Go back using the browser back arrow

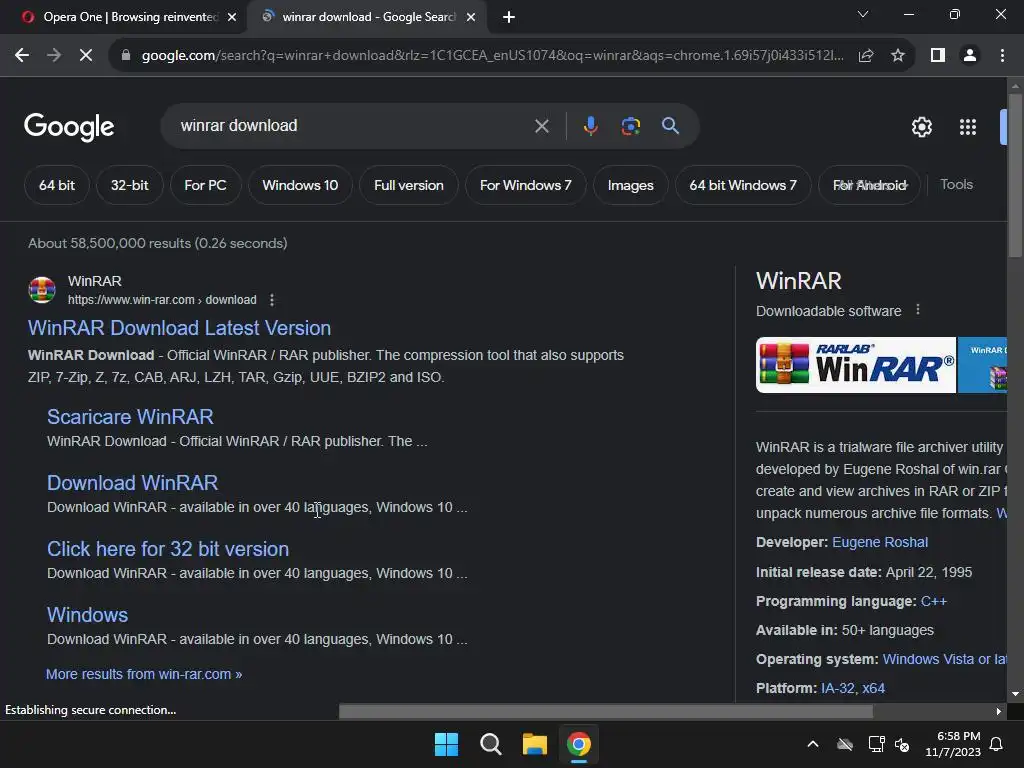click(x=22, y=56)
